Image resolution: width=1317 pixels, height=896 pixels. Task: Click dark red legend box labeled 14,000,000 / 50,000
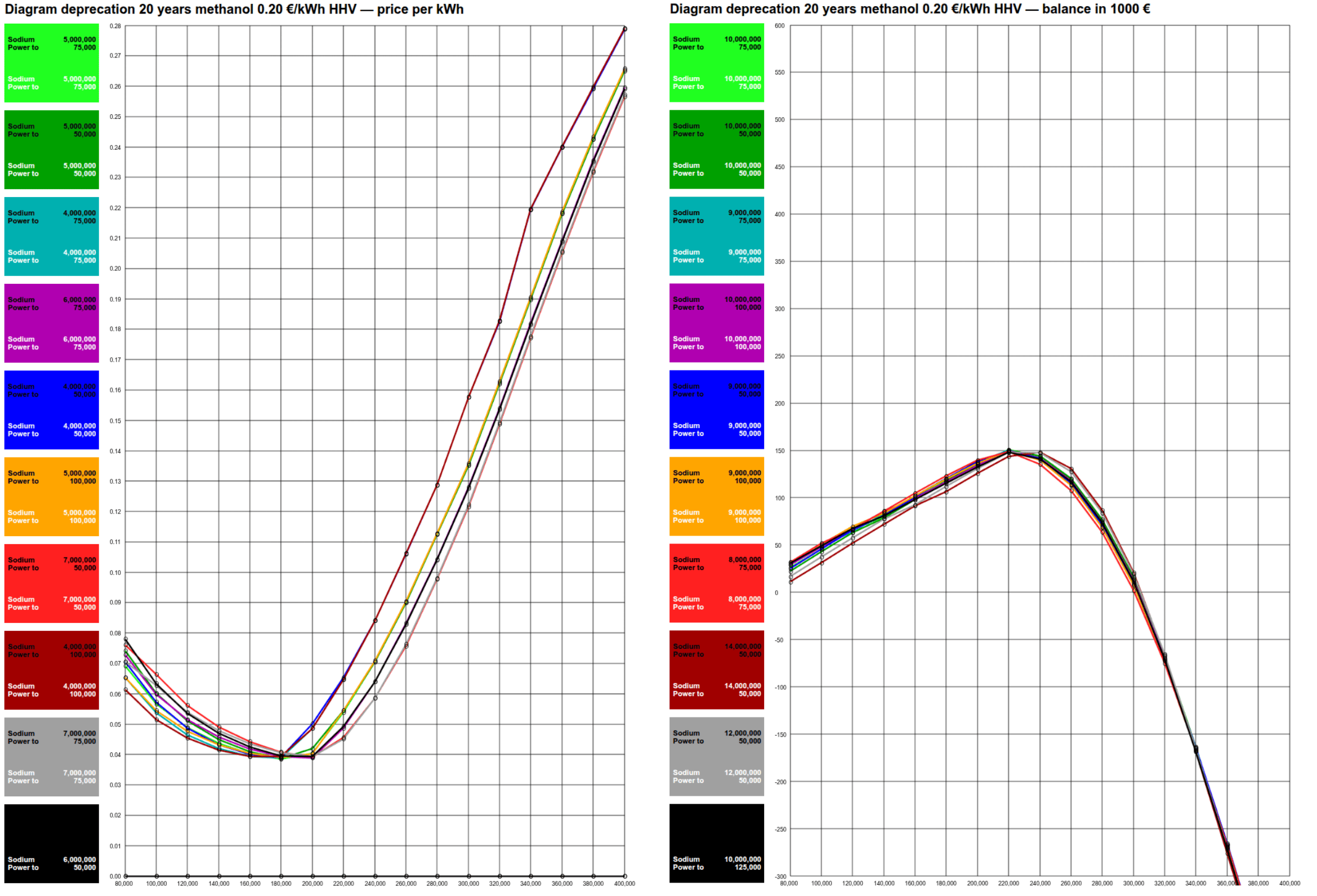click(x=716, y=670)
